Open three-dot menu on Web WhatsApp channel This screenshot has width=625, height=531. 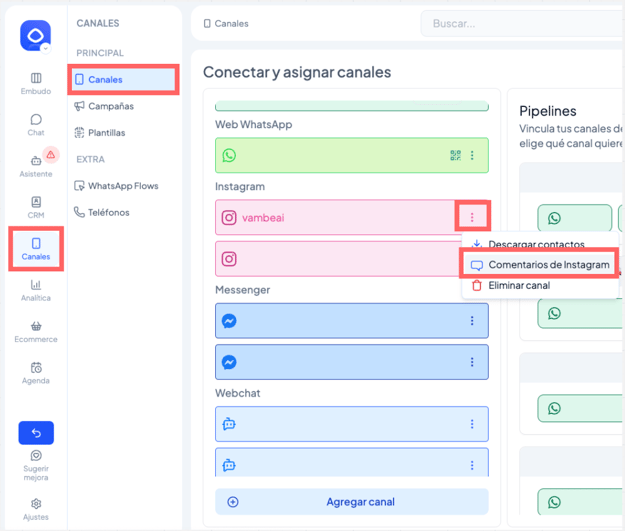pos(472,156)
